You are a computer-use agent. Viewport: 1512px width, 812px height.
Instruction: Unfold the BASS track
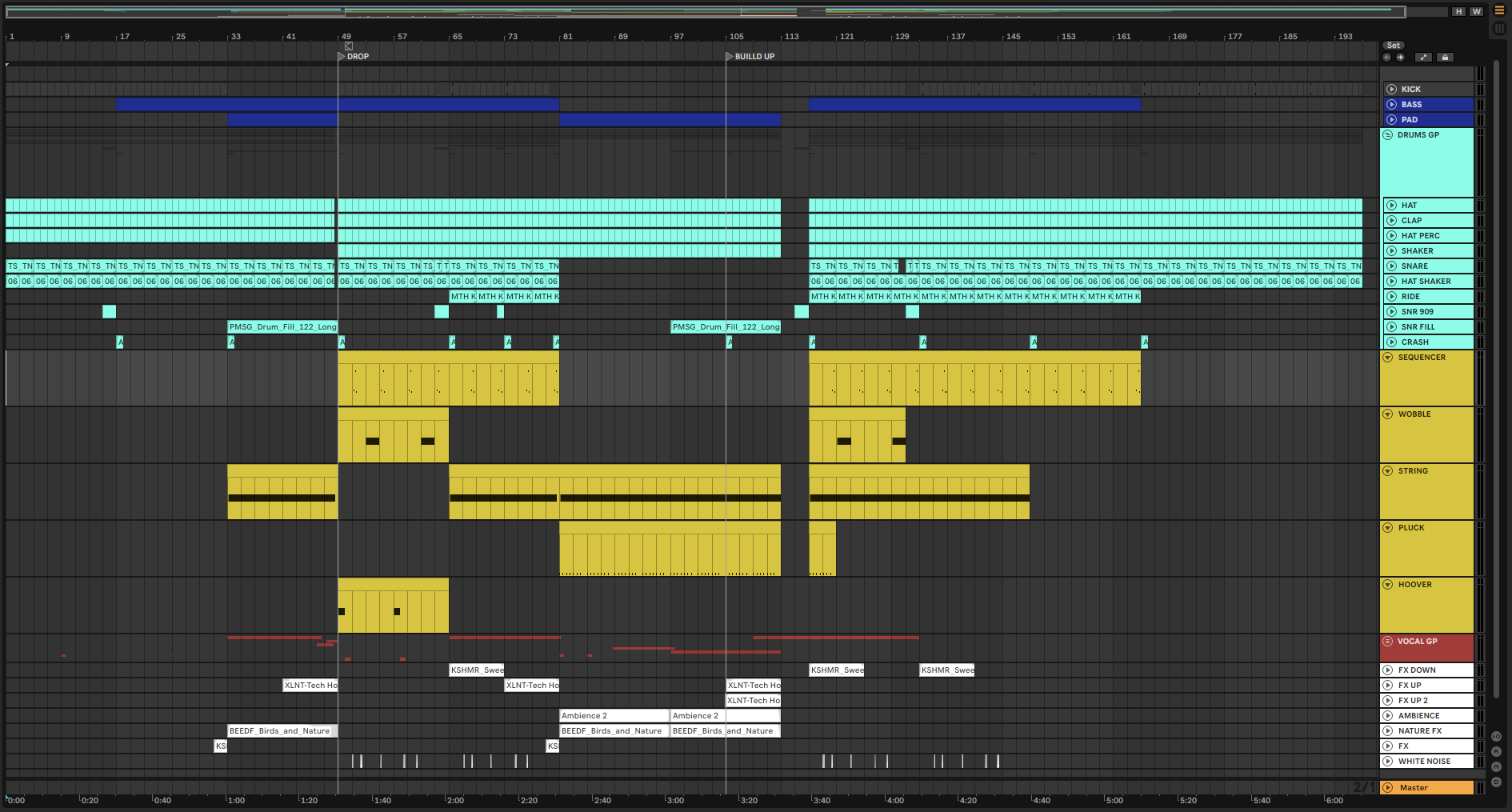point(1391,105)
